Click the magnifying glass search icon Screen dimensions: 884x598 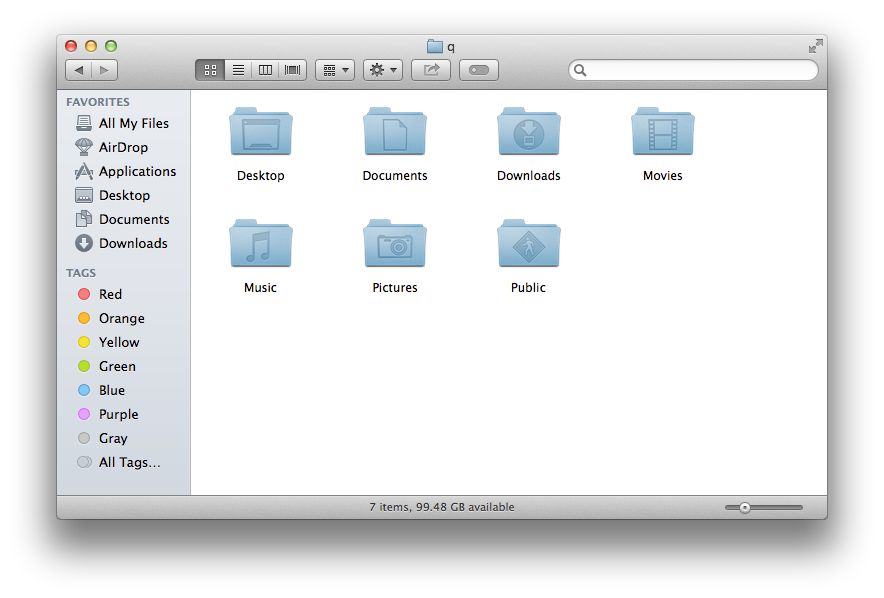pyautogui.click(x=580, y=70)
